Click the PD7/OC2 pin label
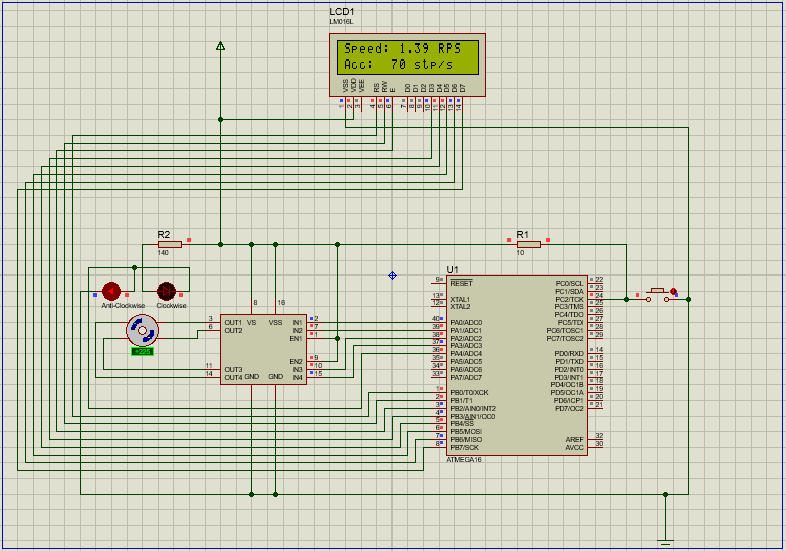Viewport: 786px width, 551px height. coord(569,409)
